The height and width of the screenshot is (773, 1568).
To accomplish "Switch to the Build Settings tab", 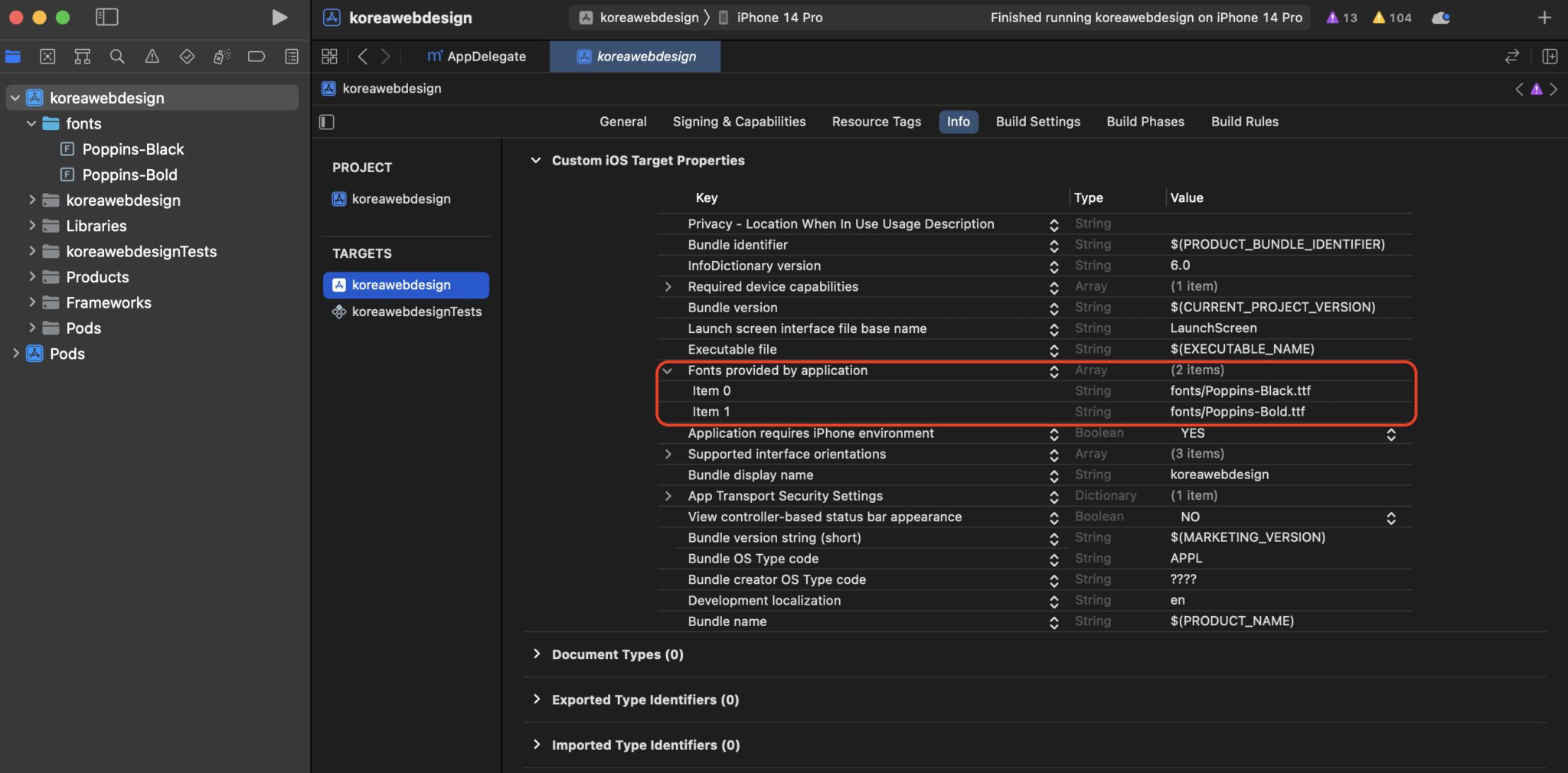I will [1037, 122].
